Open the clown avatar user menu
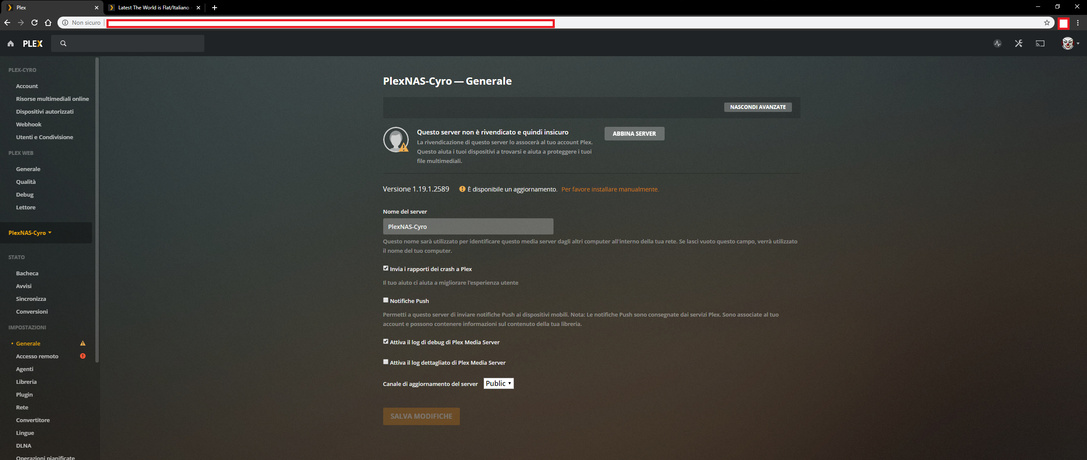Screen dimensions: 1087x460 tap(1070, 44)
